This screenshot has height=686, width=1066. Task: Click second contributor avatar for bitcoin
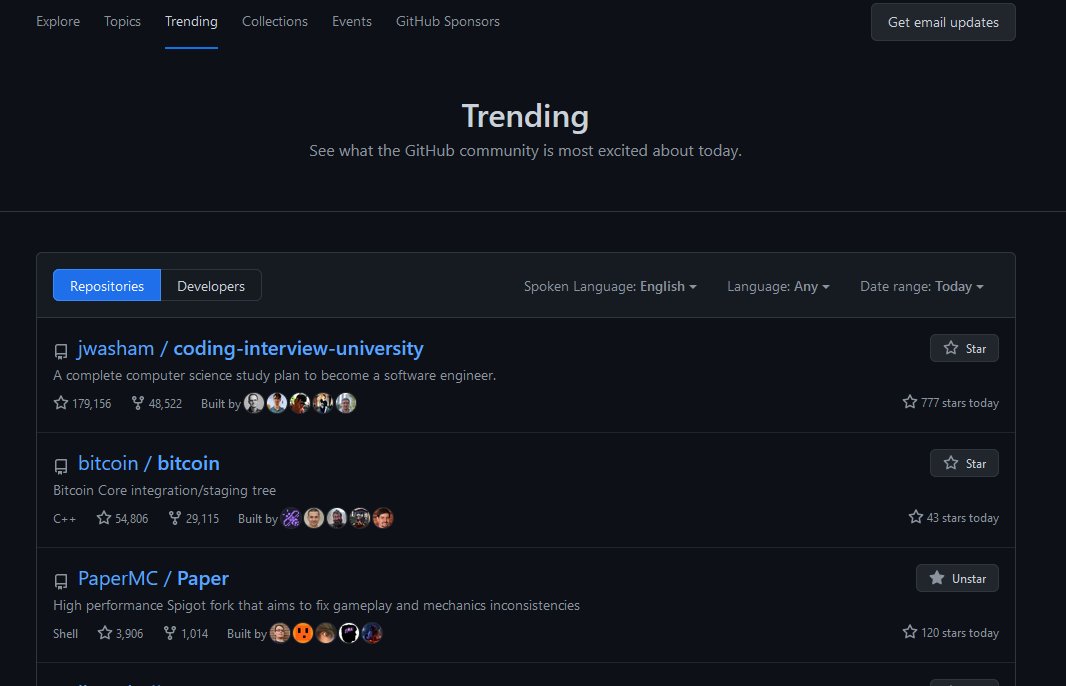pos(313,518)
